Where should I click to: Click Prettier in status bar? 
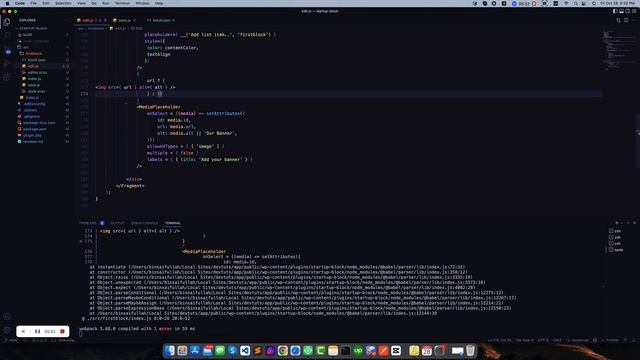611,340
